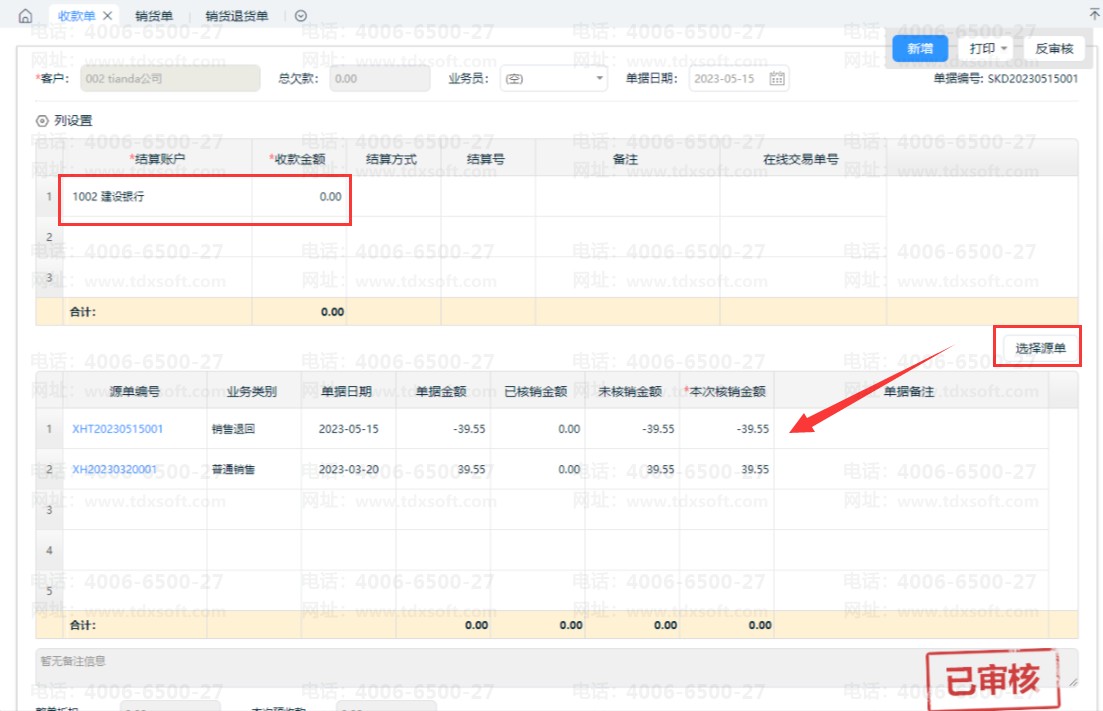The height and width of the screenshot is (711, 1103).
Task: Open the calendar date picker icon
Action: tap(776, 78)
